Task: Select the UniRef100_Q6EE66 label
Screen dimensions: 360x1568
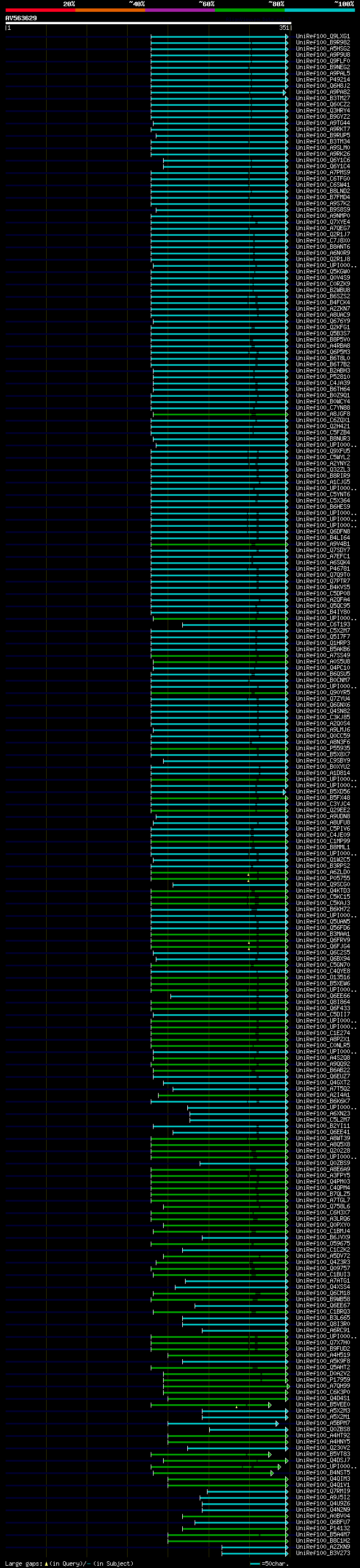Action: (x=323, y=996)
